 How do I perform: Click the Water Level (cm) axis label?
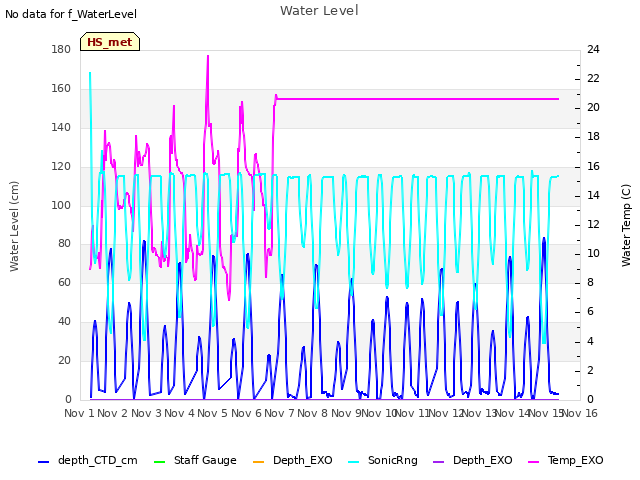[14, 226]
